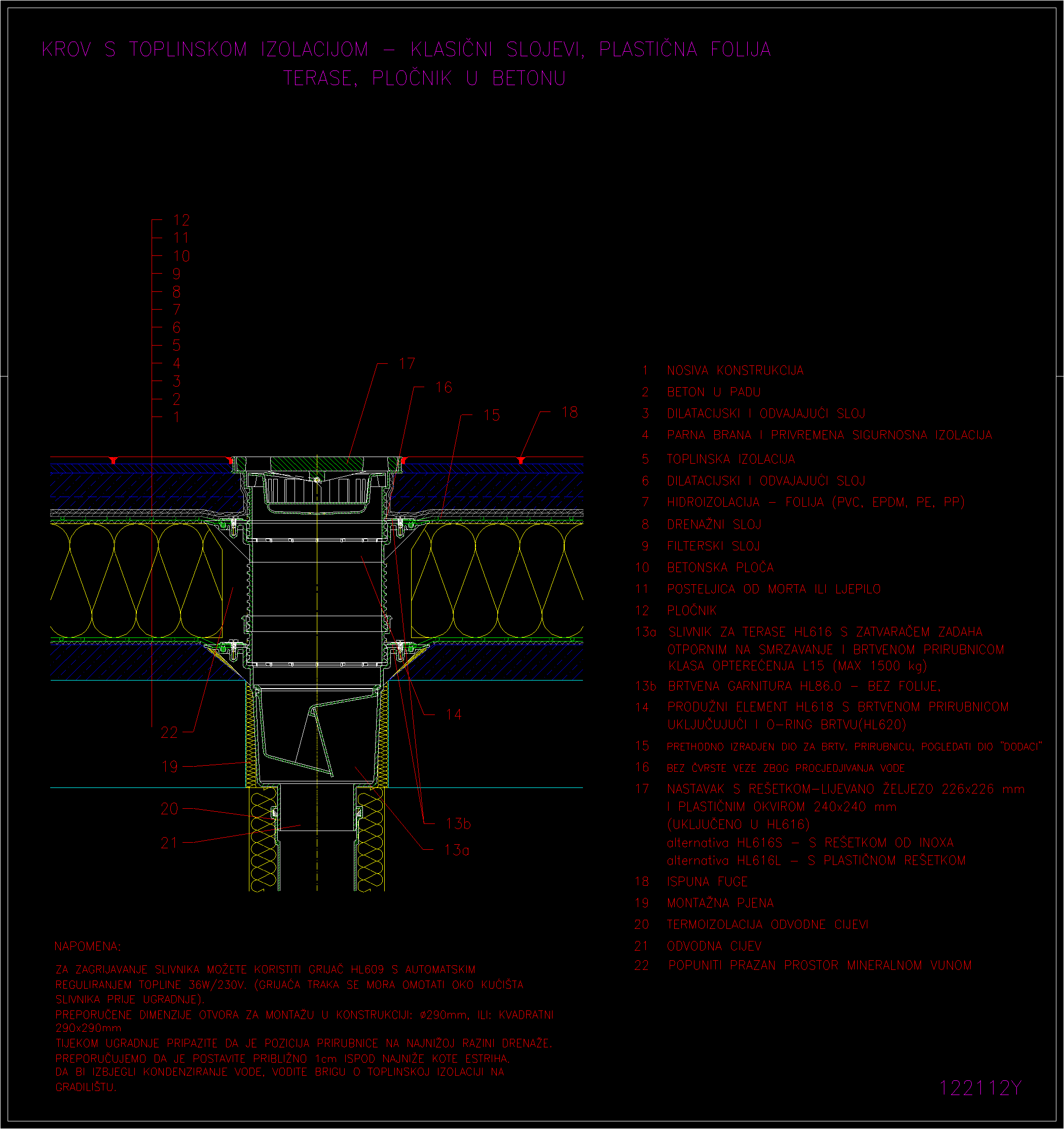This screenshot has height=1129, width=1064.
Task: Select the subtitle 'TERASE, PLOČNIK U BETONU'
Action: tap(424, 79)
